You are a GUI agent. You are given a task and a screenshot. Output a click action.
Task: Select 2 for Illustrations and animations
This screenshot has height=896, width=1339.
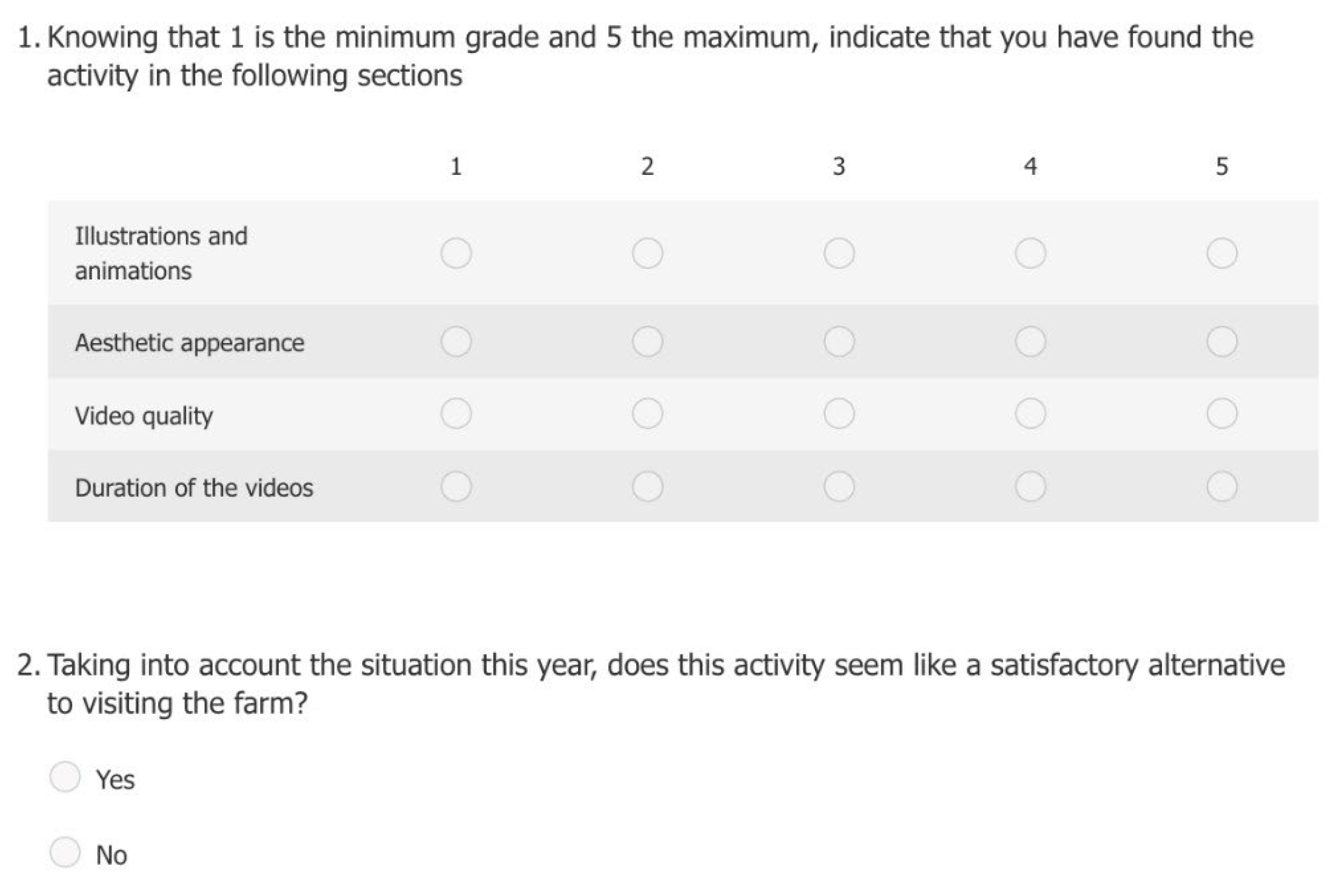648,253
